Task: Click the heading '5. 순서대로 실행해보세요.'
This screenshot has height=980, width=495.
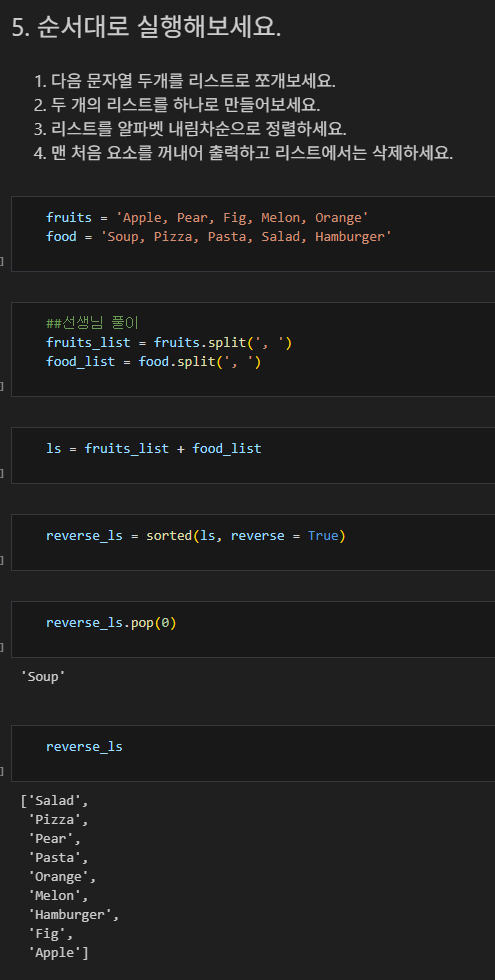Action: tap(146, 28)
